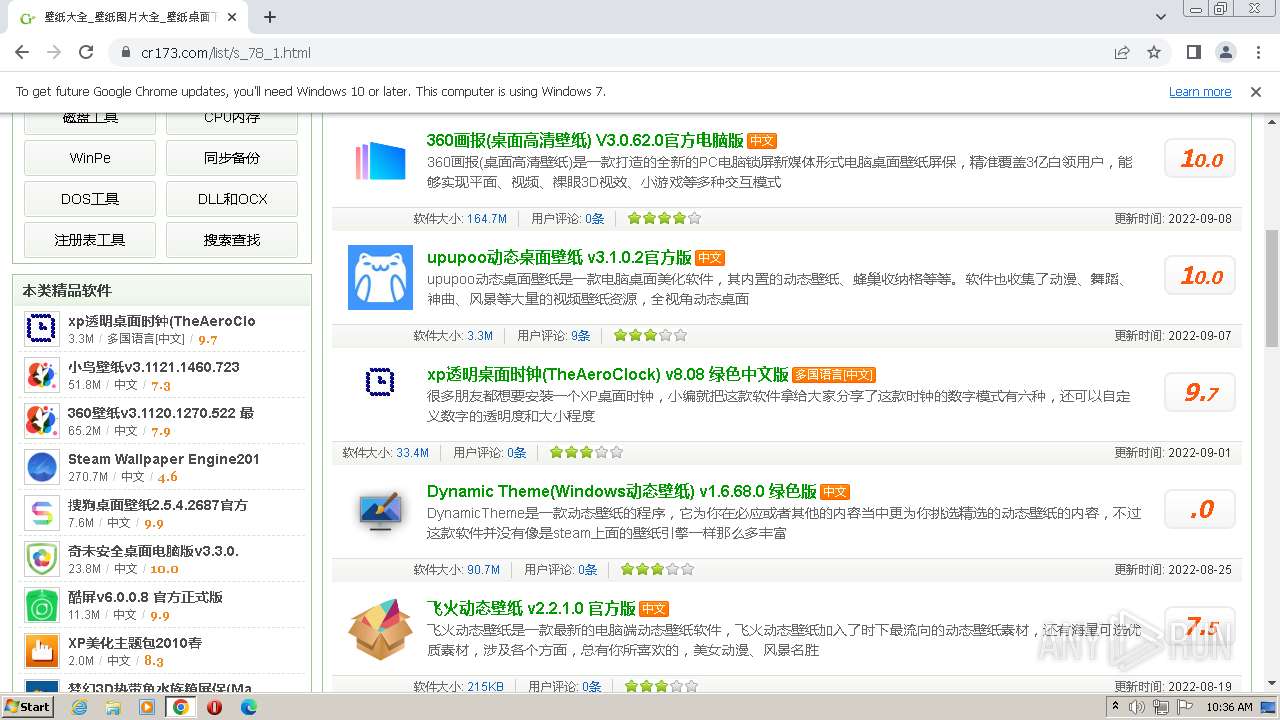Open xp透明桌面时钟 v8.08 绿色中文版 link
The image size is (1280, 720).
(x=608, y=375)
